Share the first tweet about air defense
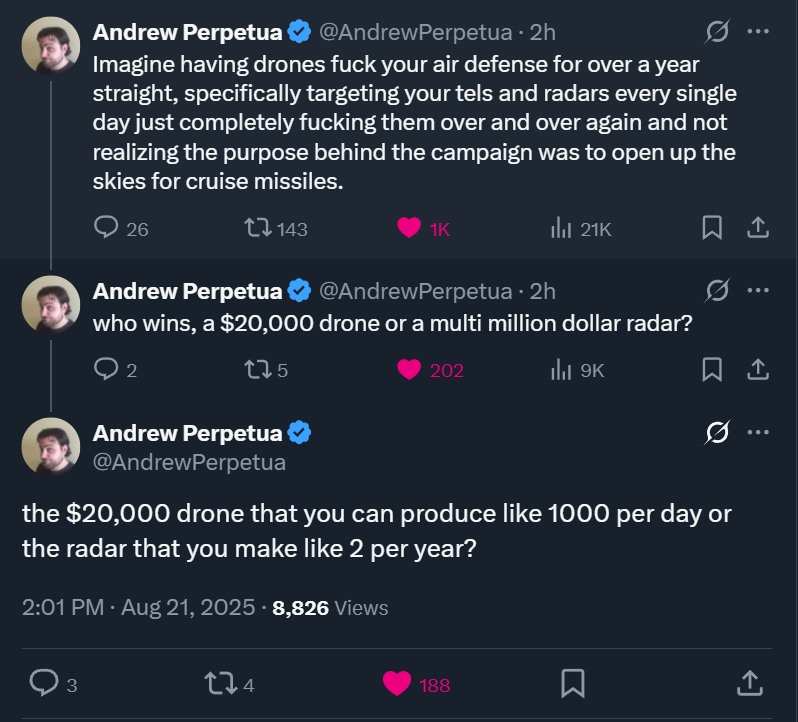This screenshot has height=722, width=798. (x=757, y=228)
